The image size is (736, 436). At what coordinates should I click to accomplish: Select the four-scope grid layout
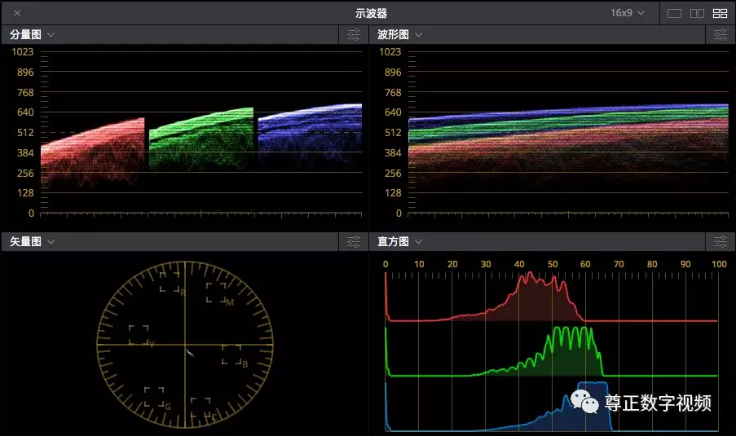point(719,14)
